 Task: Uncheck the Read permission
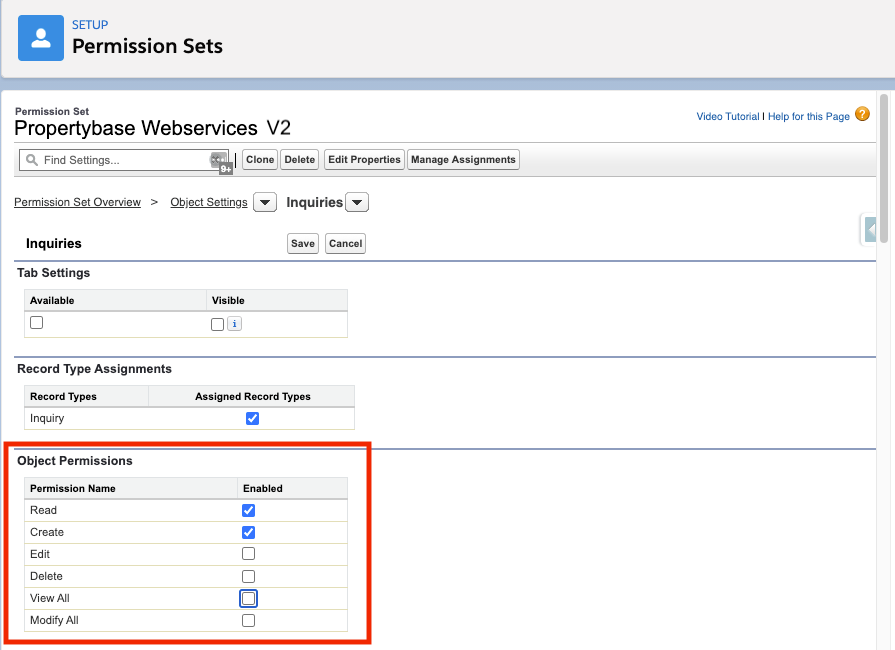248,510
